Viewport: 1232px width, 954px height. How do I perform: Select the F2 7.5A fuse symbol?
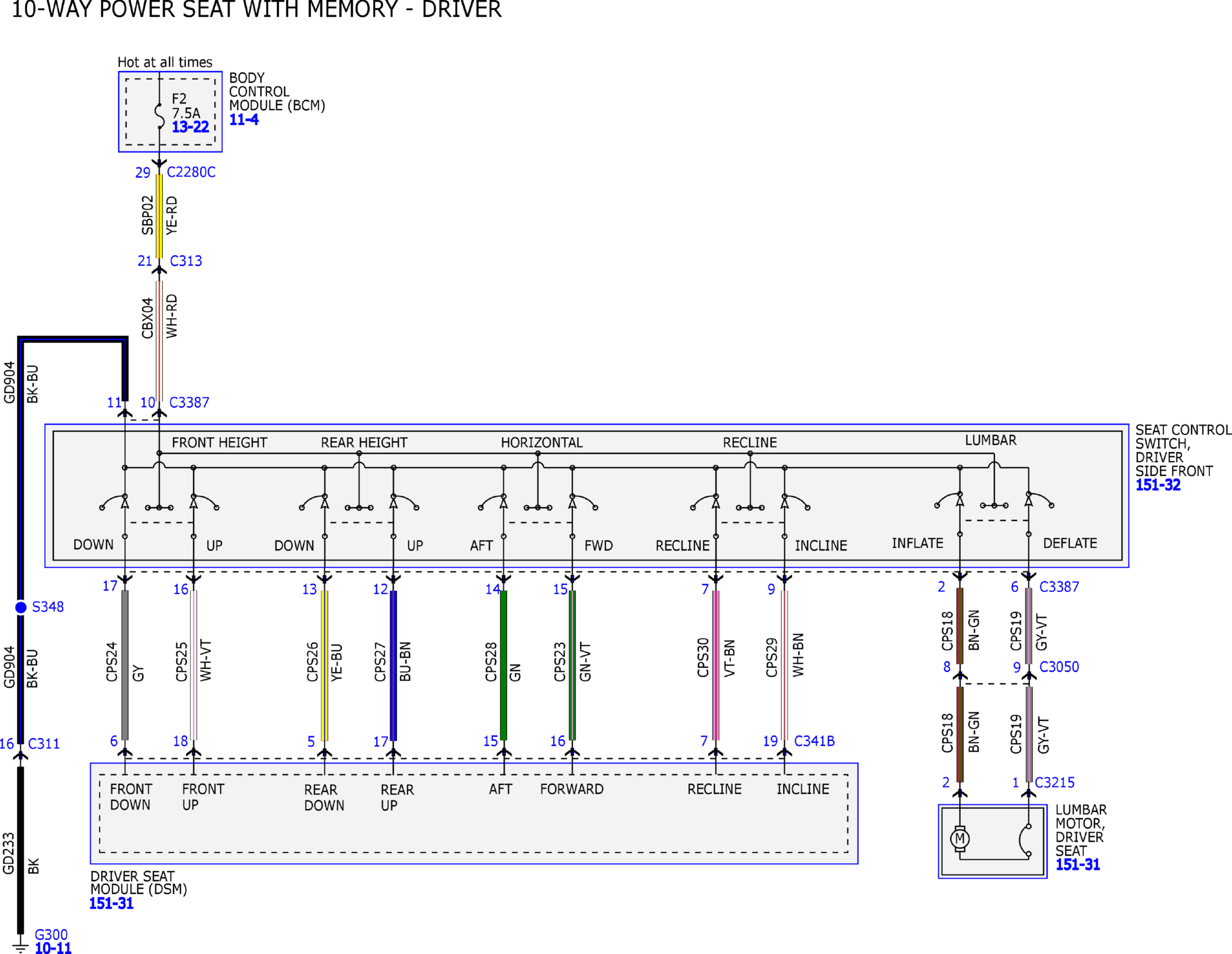click(160, 116)
